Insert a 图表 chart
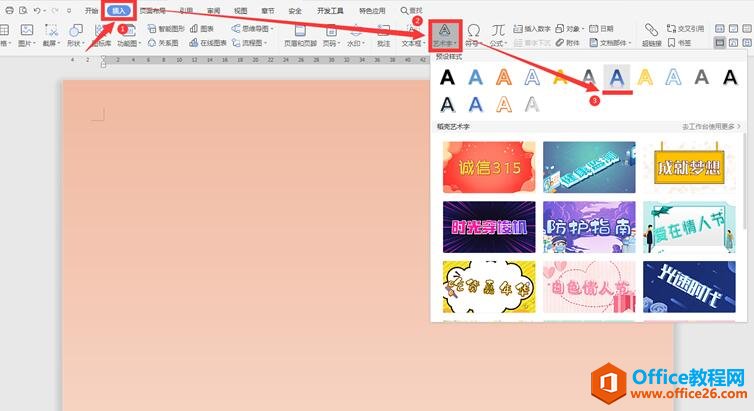 pyautogui.click(x=202, y=29)
